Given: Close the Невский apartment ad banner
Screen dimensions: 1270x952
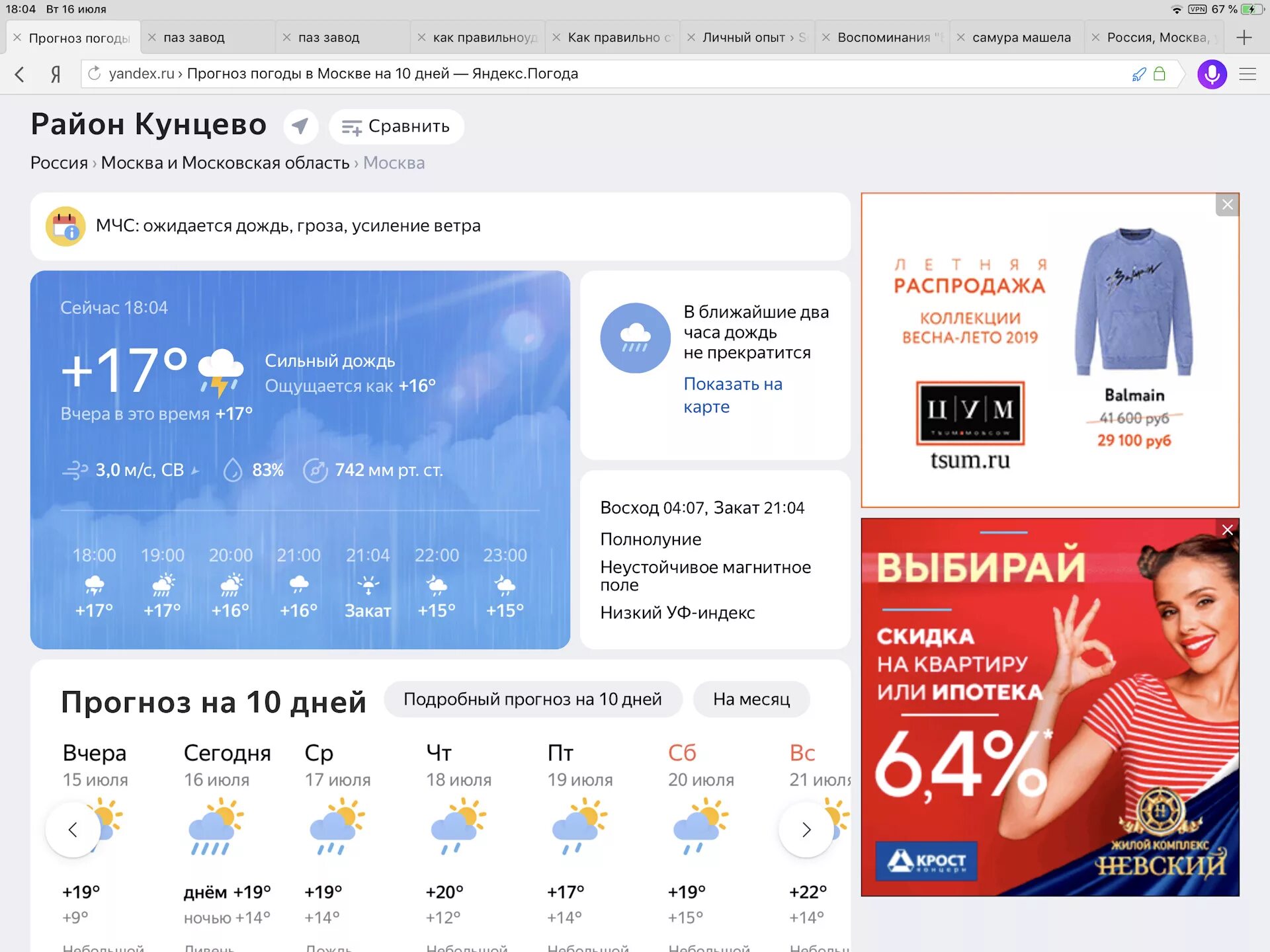Looking at the screenshot, I should click(x=1227, y=530).
